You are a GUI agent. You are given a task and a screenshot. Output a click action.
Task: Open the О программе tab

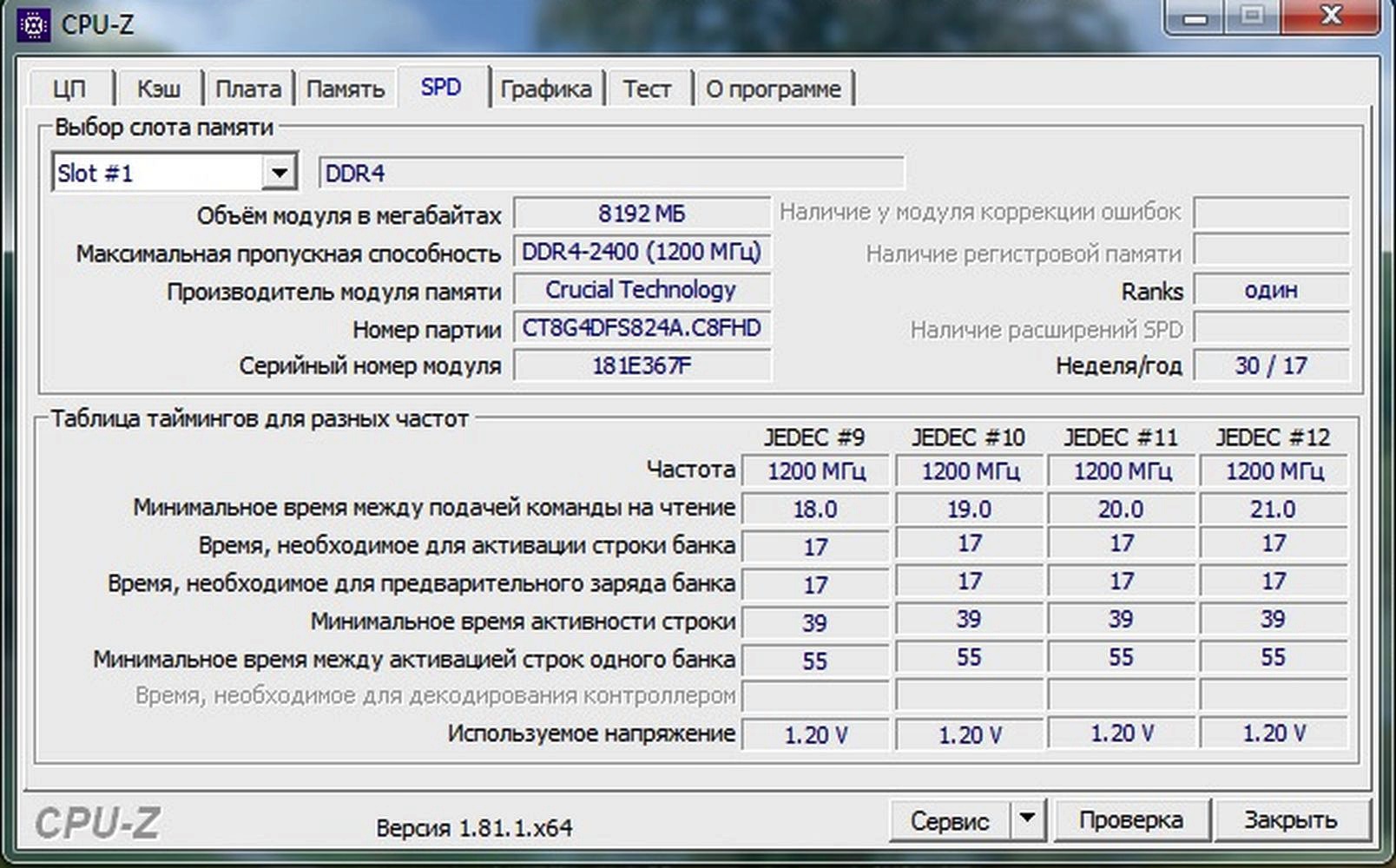[x=774, y=89]
